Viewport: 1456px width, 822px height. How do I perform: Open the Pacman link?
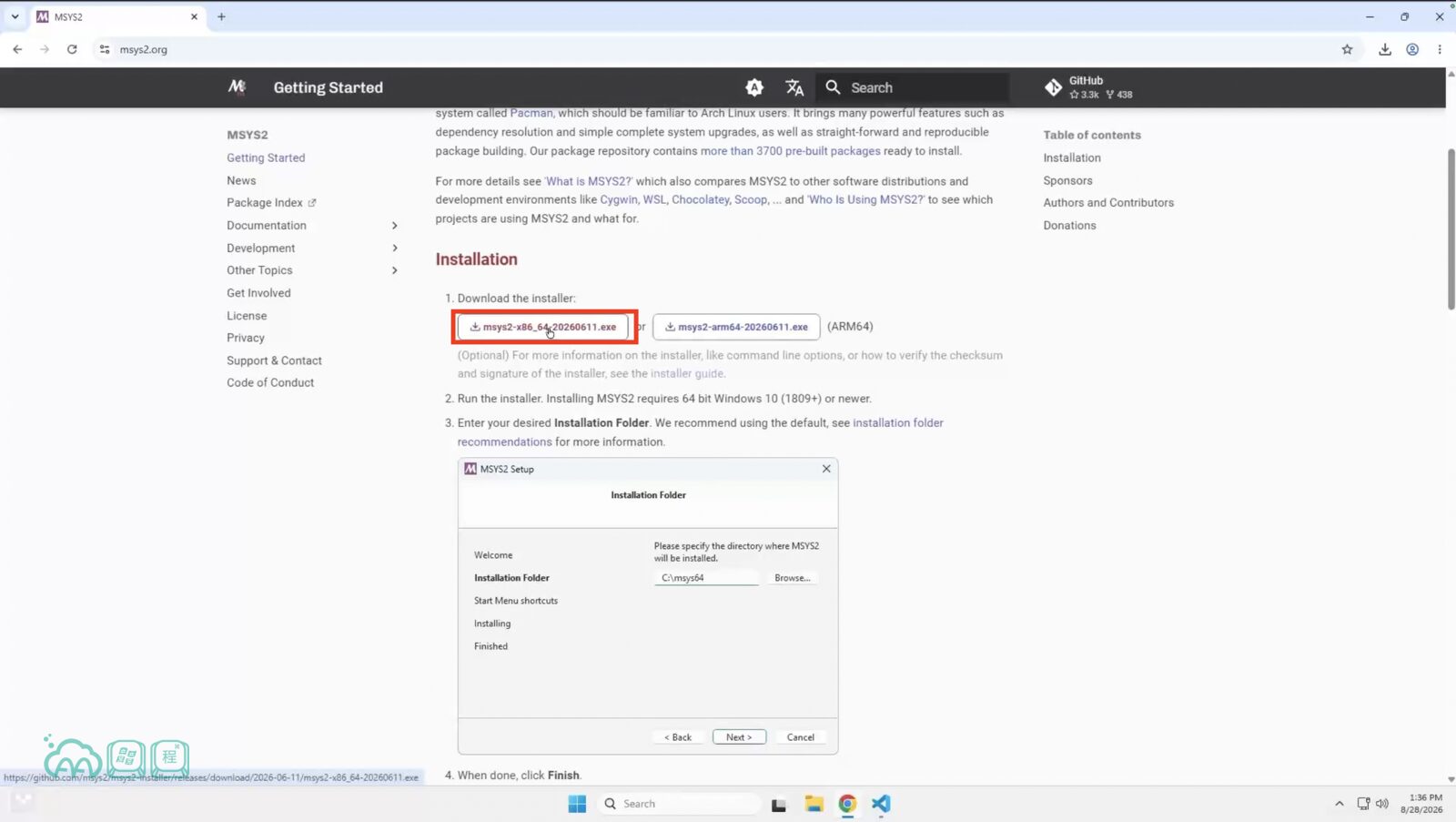[531, 113]
